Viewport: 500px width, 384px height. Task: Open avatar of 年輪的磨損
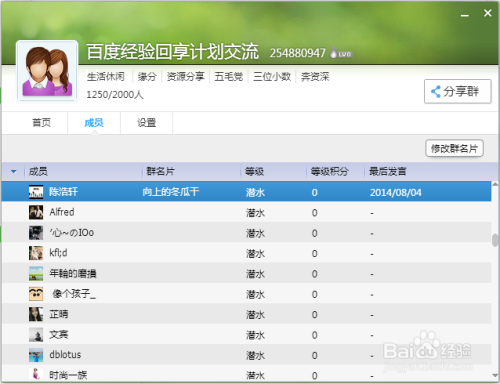click(x=36, y=274)
